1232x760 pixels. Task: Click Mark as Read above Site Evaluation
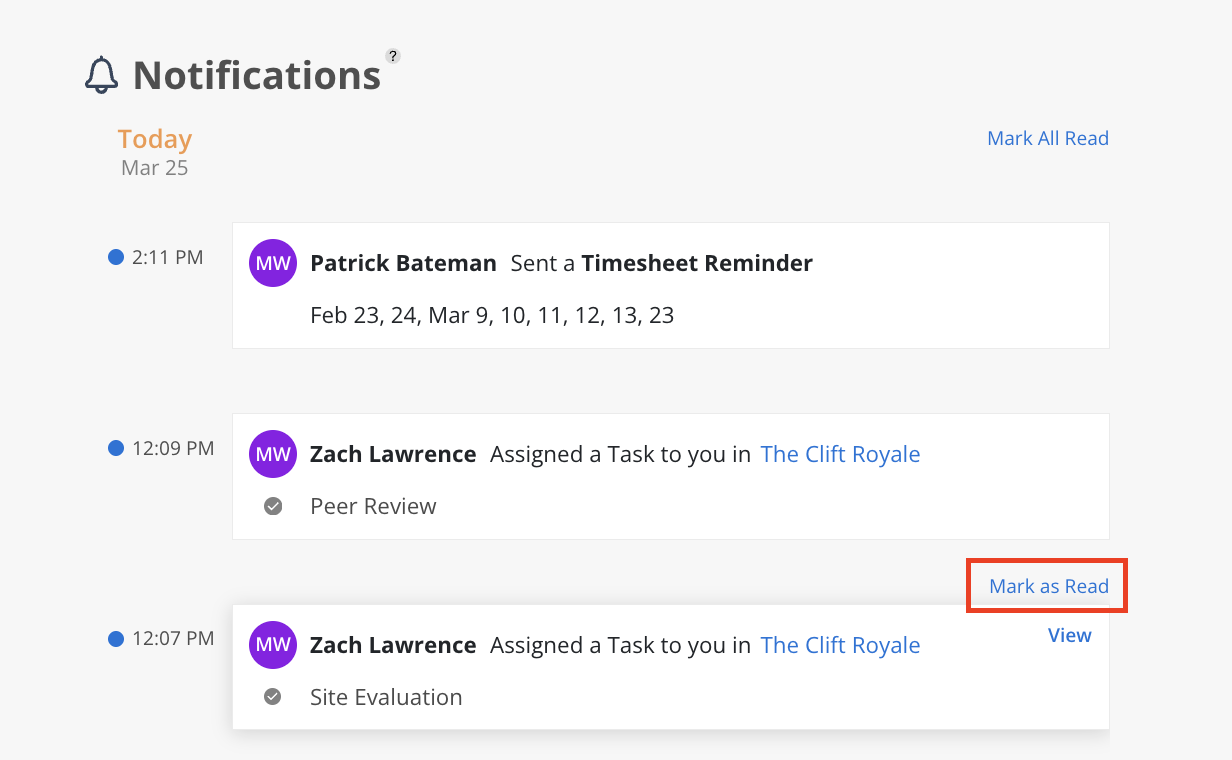1048,586
